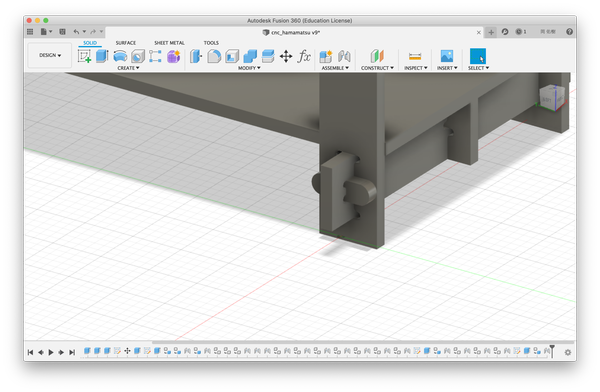The image size is (600, 392).
Task: Click the New Component icon
Action: click(x=326, y=56)
